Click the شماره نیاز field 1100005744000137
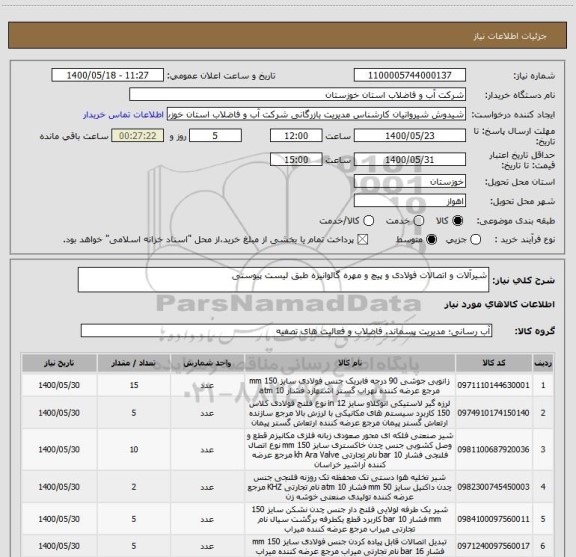 (410, 75)
